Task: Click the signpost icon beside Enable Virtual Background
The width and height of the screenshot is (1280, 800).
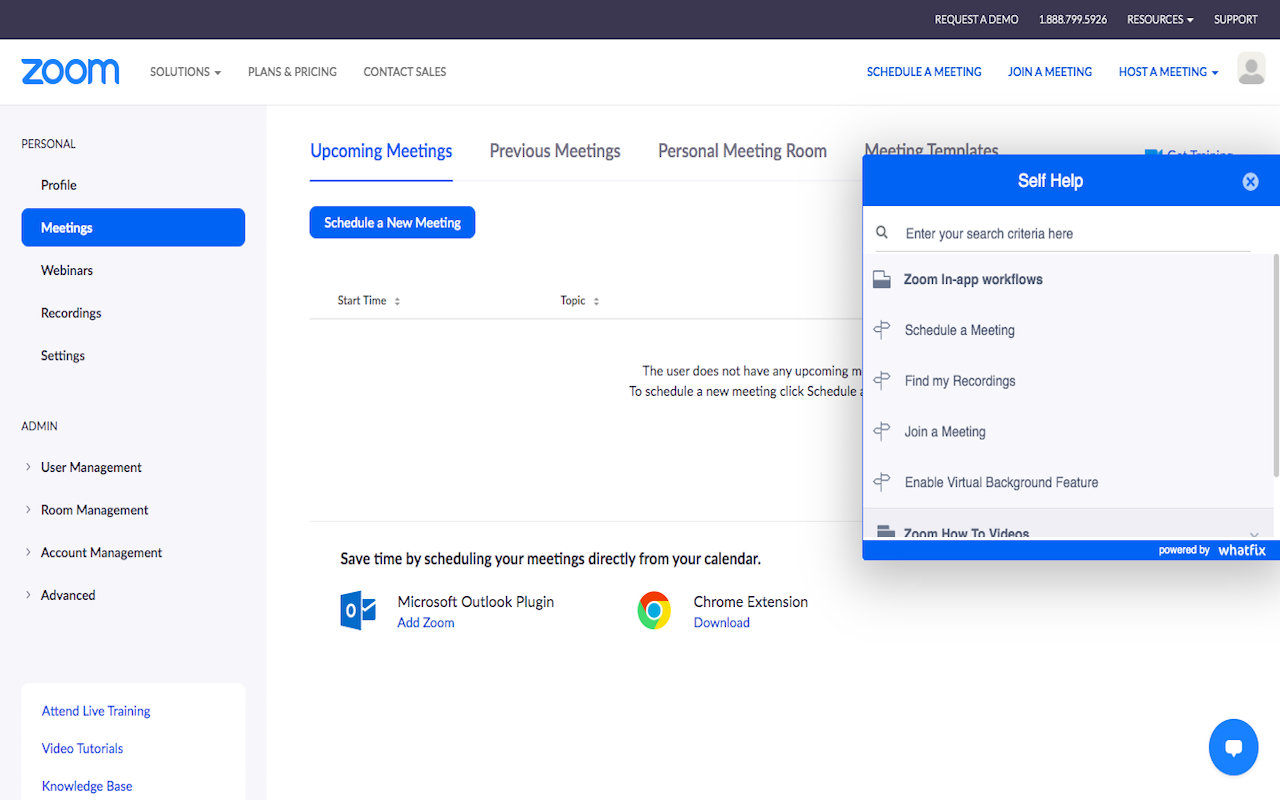Action: 881,482
